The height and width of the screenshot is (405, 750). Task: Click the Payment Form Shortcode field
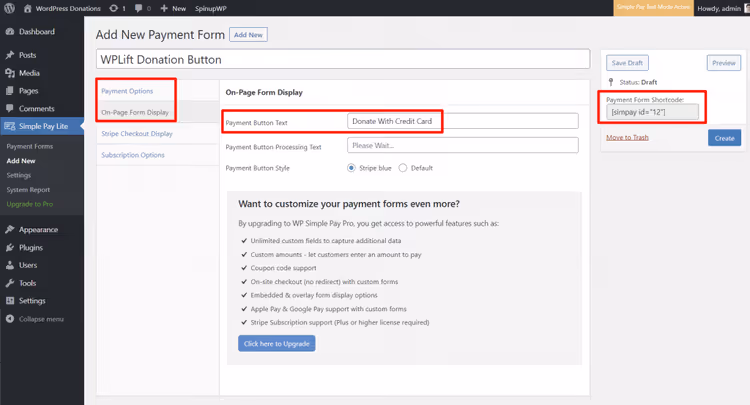(x=652, y=112)
